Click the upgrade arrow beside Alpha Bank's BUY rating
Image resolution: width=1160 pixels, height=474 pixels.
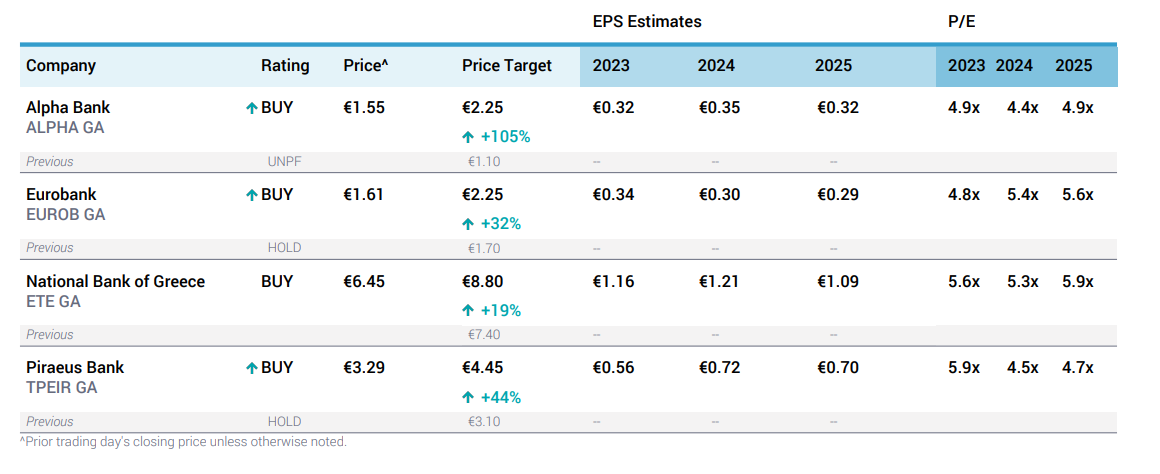tap(252, 108)
